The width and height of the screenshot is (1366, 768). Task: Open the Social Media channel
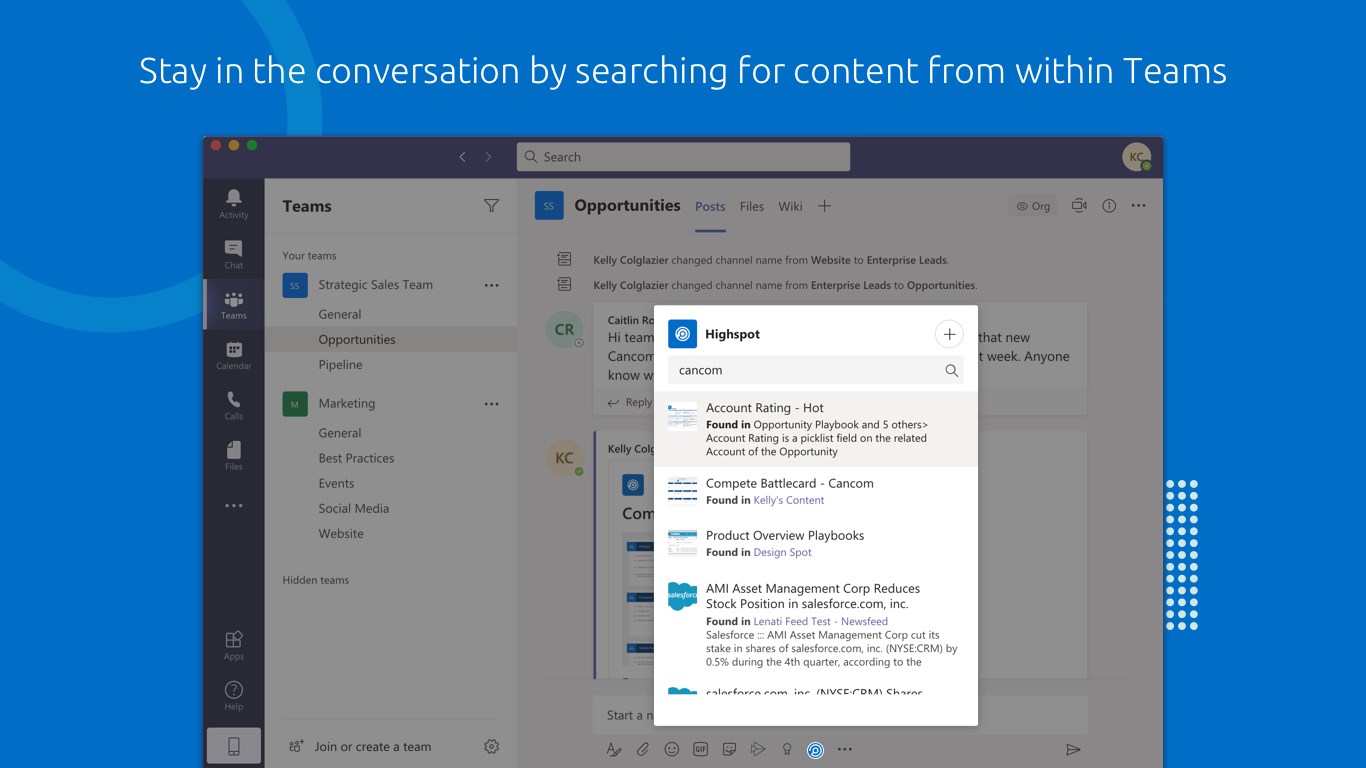[x=354, y=508]
